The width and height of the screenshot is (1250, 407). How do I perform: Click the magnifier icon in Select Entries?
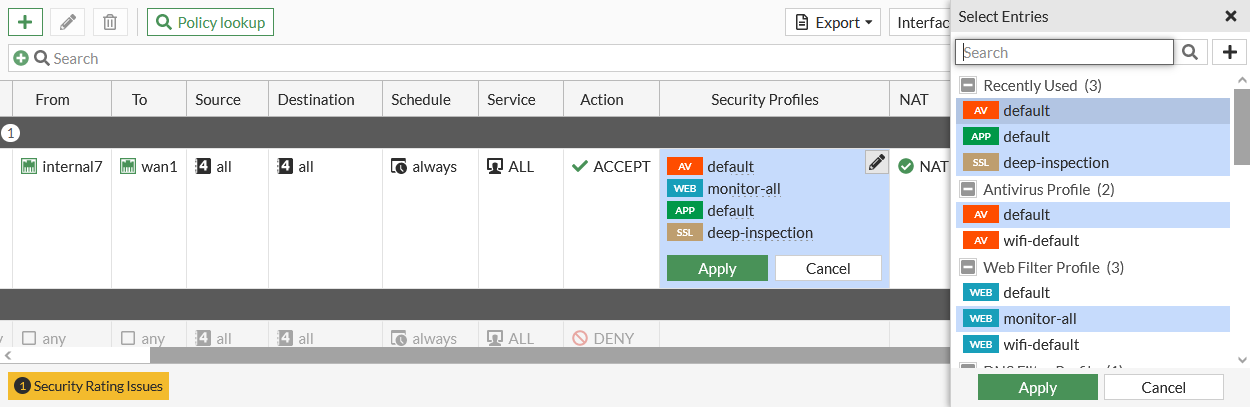tap(1190, 52)
